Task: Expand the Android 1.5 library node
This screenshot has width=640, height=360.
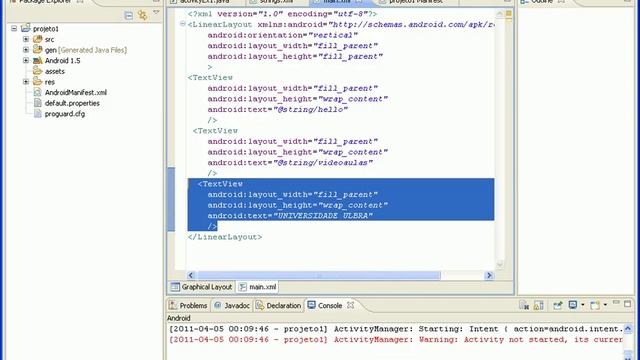Action: (26, 60)
